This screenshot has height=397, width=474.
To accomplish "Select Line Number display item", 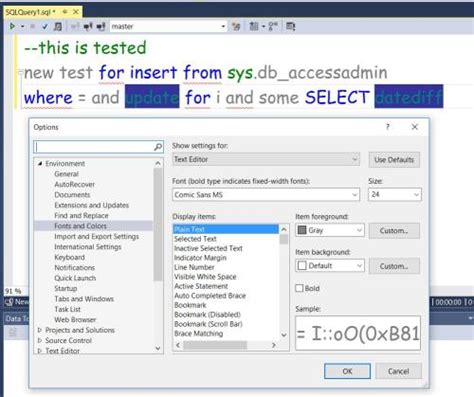I will 194,267.
